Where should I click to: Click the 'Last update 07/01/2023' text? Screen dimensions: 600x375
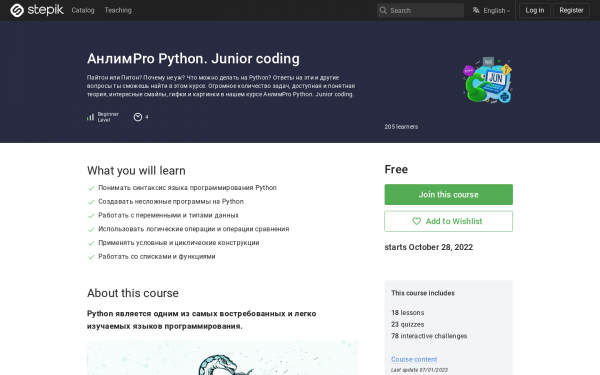[419, 370]
